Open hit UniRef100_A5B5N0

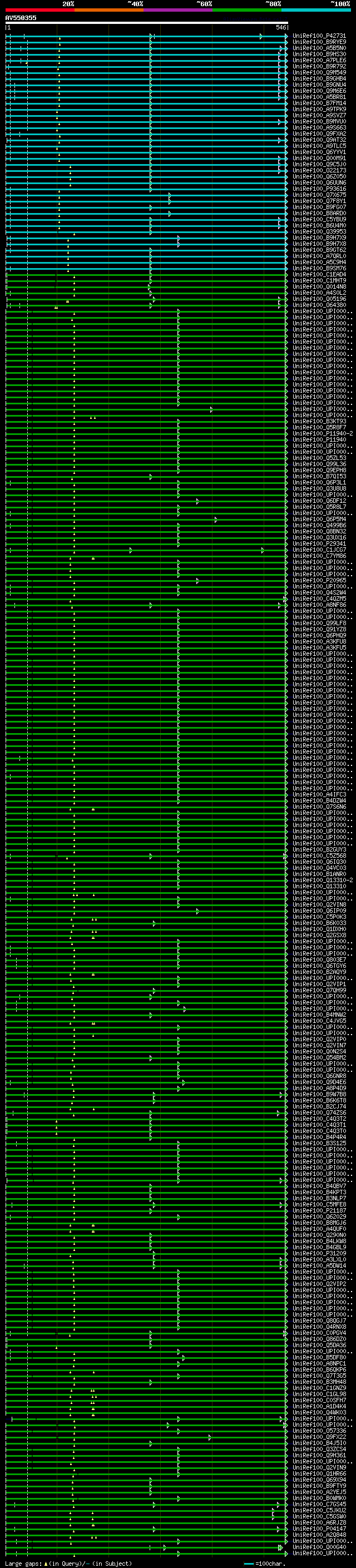319,48
